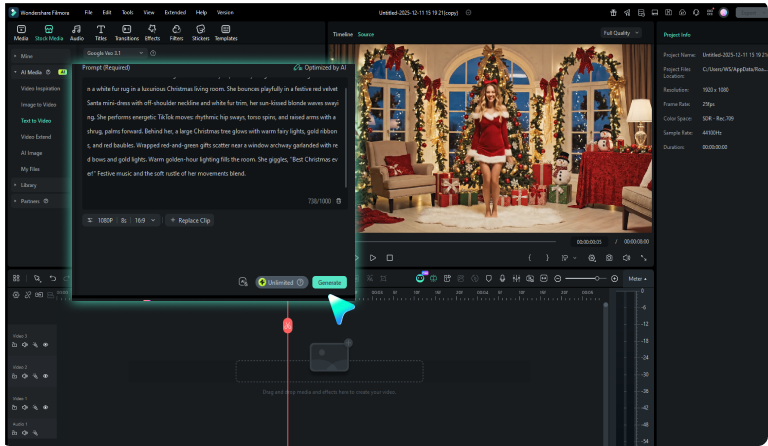Toggle visibility eye of Video 2 track
768x446 pixels.
(46, 376)
